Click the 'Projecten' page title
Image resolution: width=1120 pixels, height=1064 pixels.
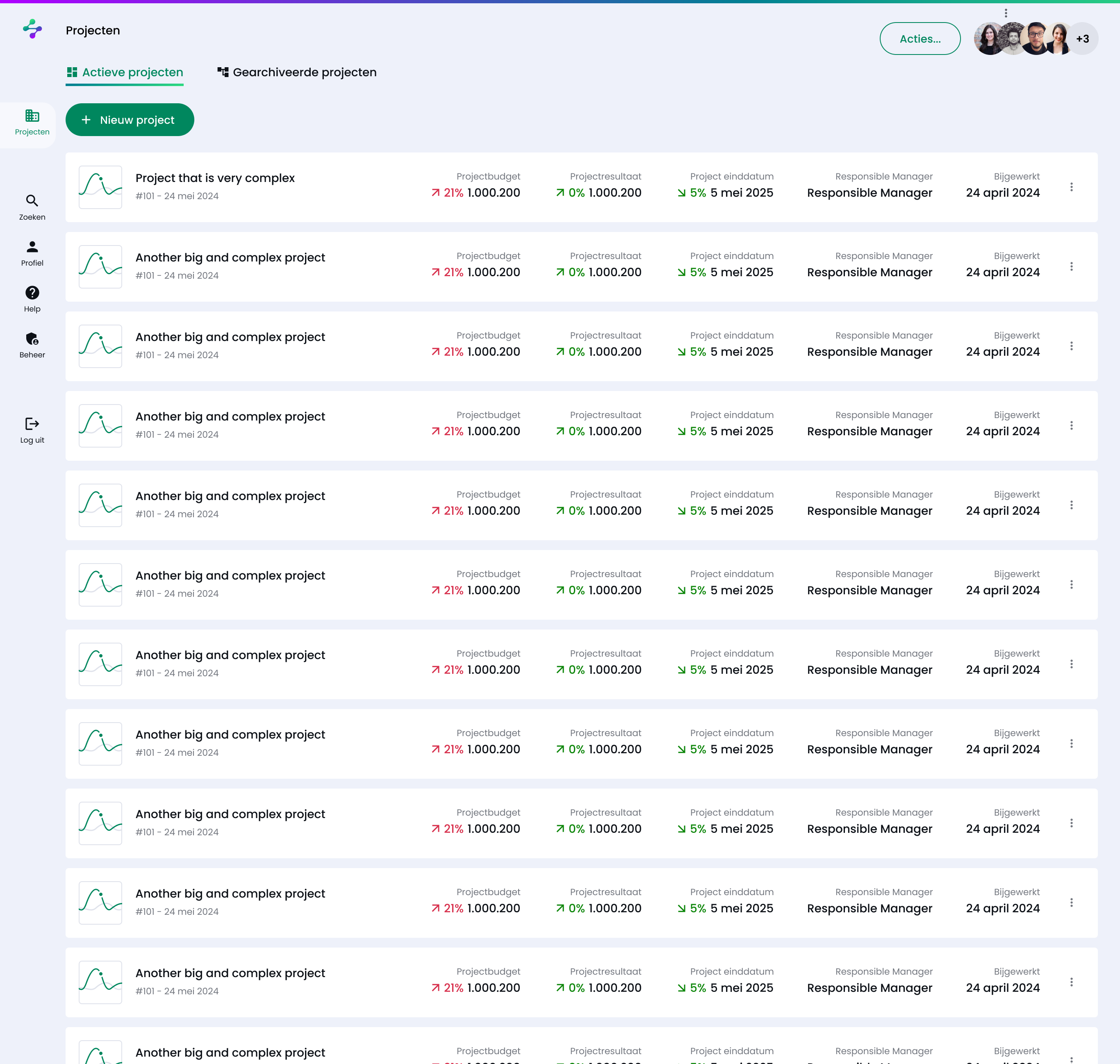coord(93,31)
